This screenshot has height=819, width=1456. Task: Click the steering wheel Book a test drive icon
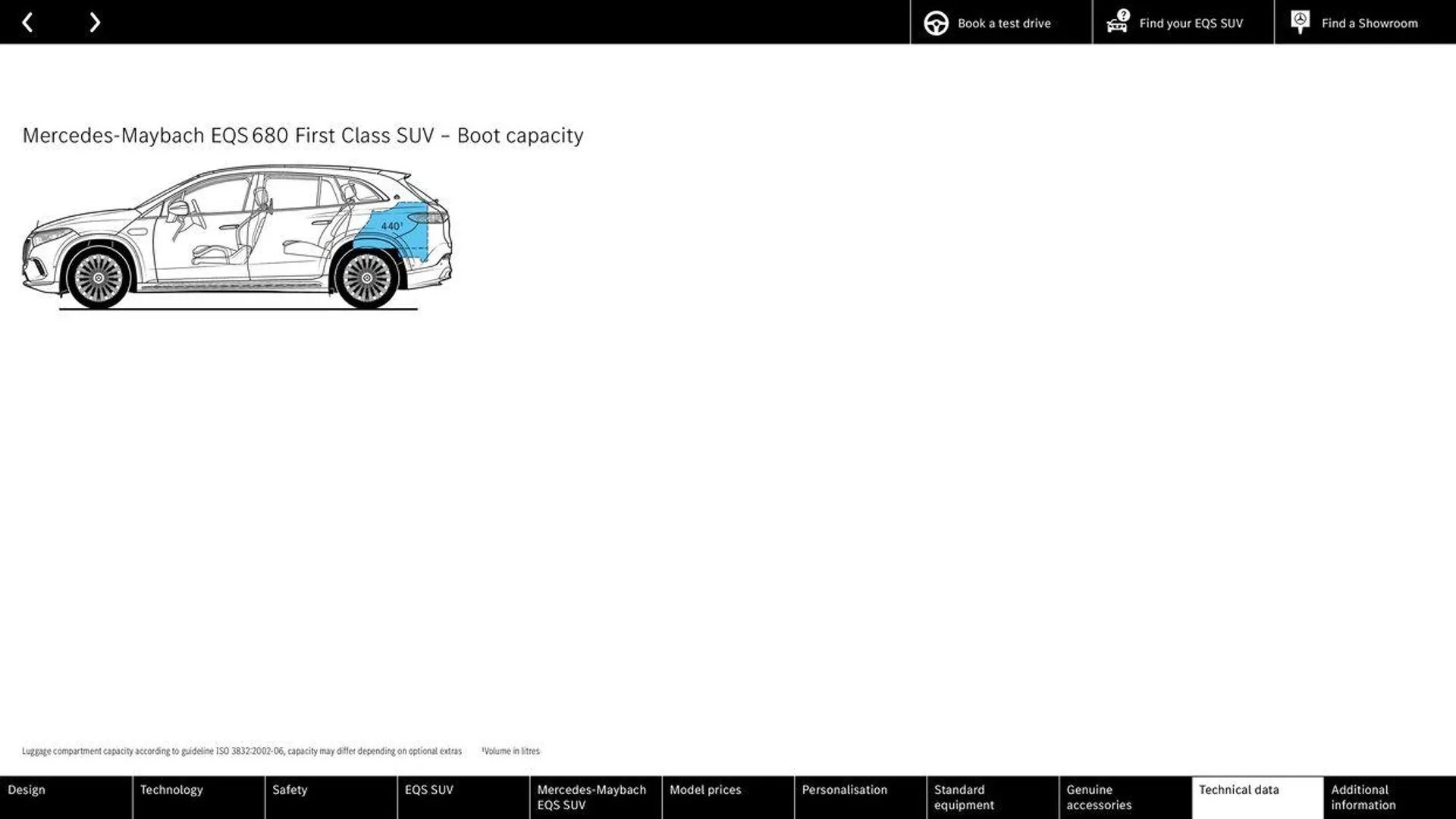(x=935, y=22)
